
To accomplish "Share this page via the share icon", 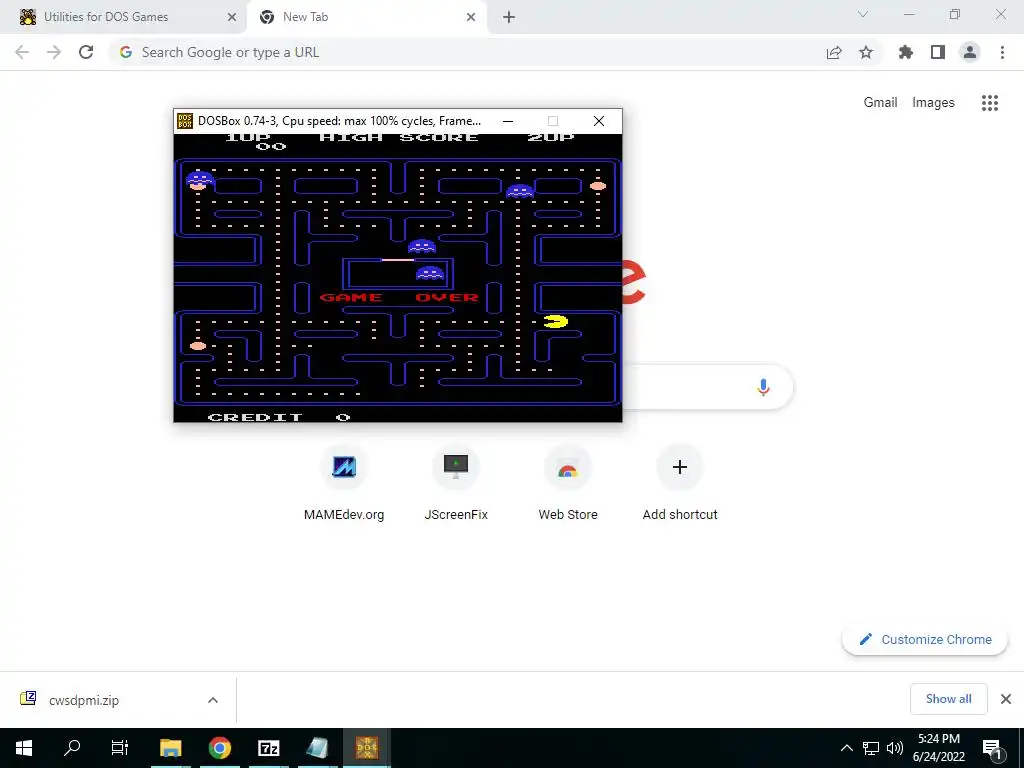I will tap(834, 52).
